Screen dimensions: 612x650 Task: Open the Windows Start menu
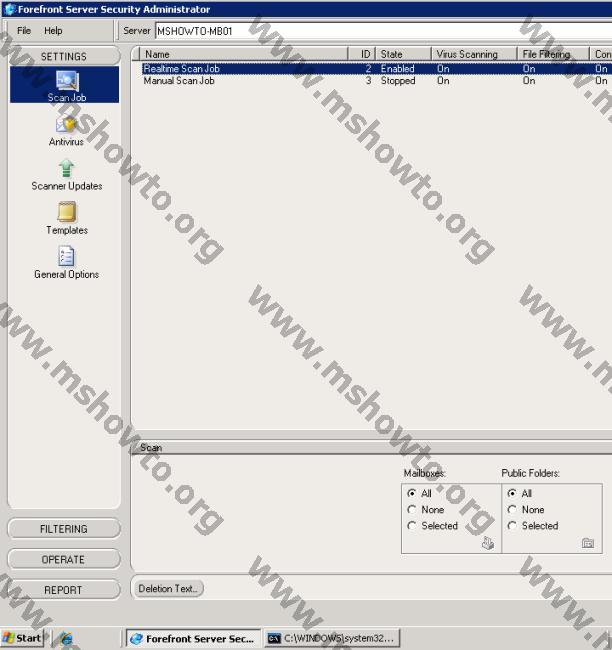pos(22,638)
